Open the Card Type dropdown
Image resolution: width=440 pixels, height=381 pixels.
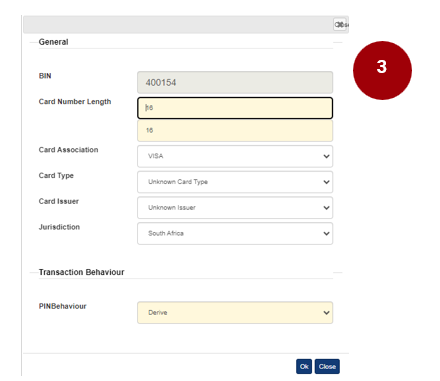(235, 182)
